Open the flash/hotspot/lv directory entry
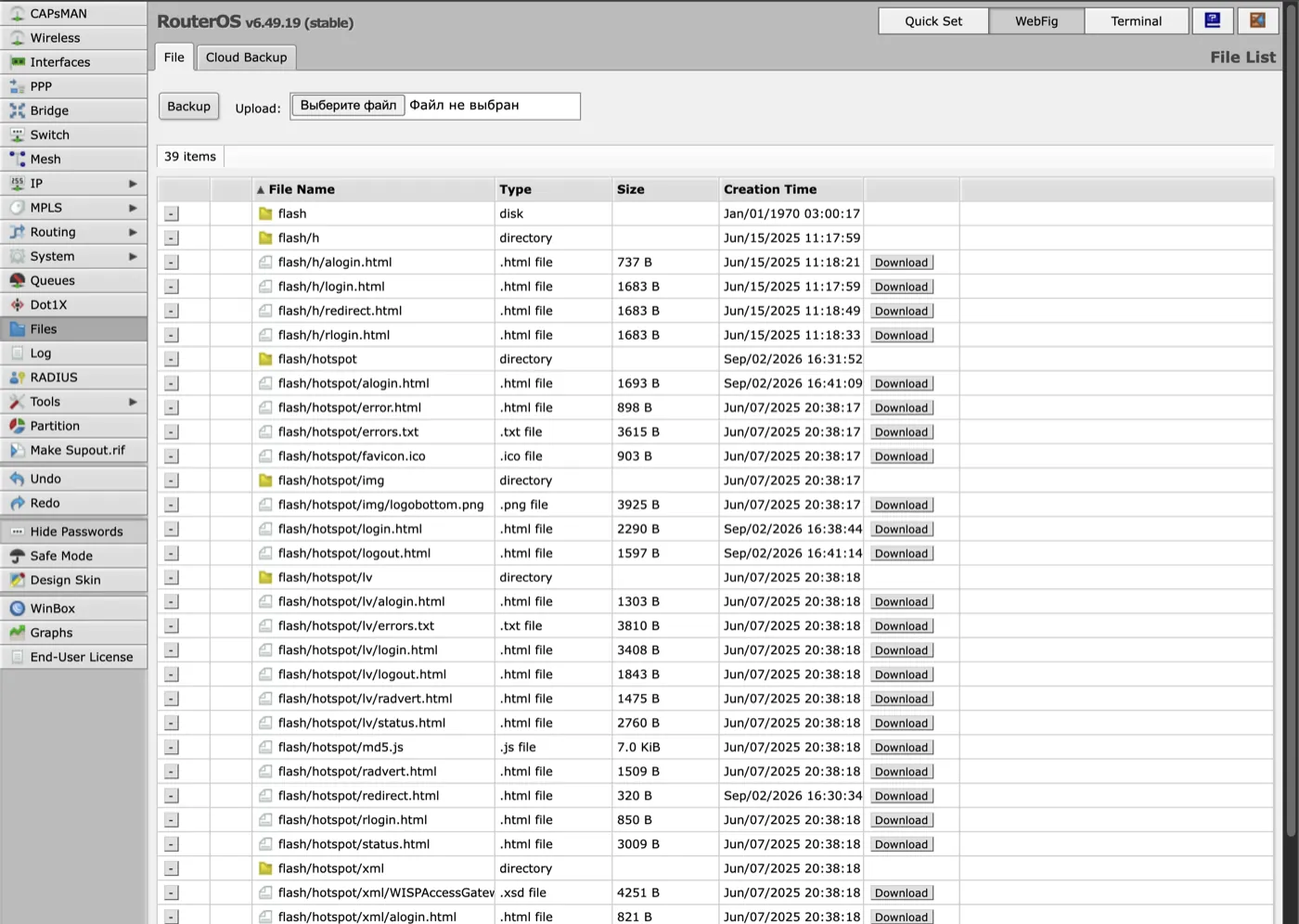This screenshot has width=1299, height=924. tap(325, 577)
